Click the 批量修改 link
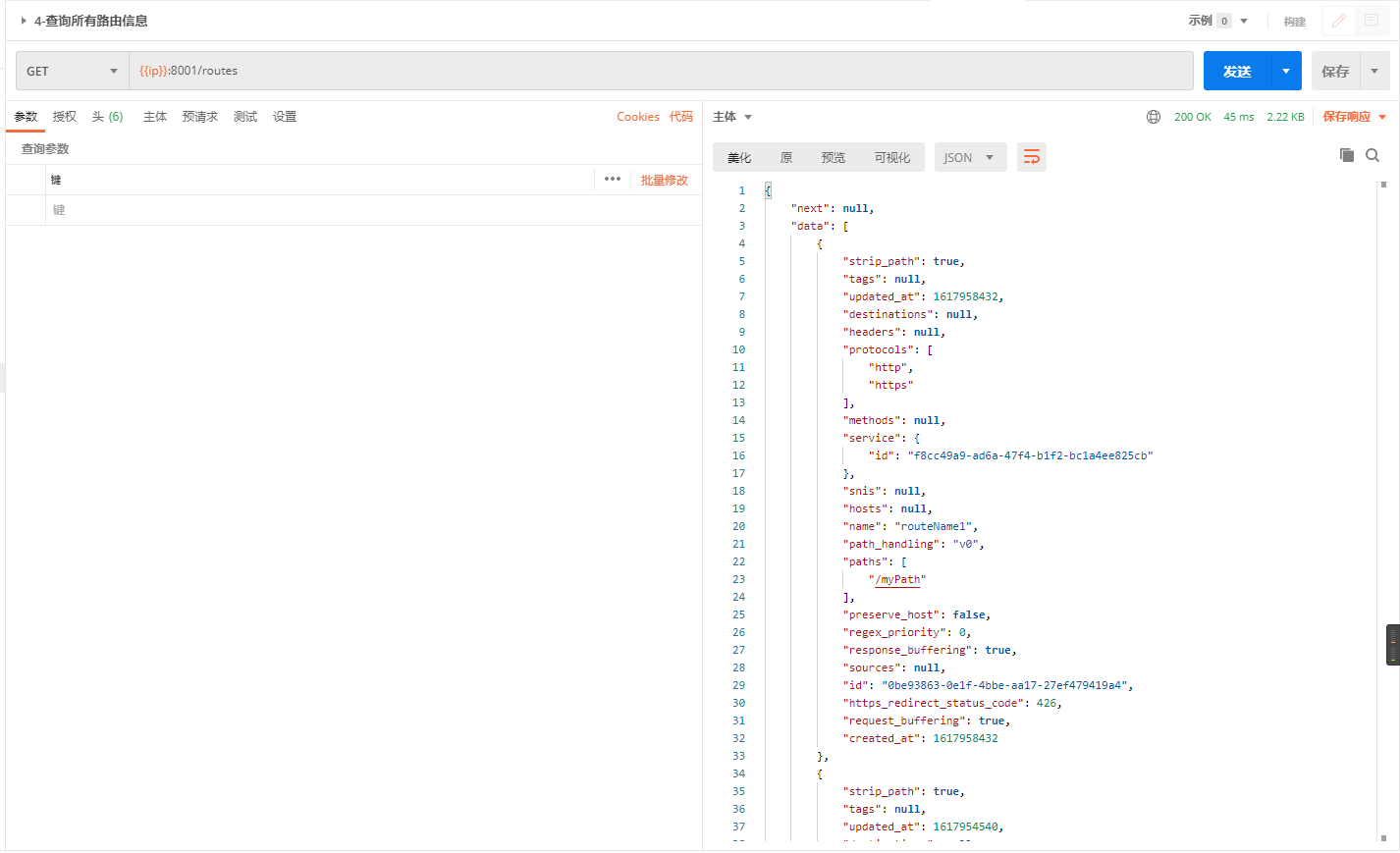1400x853 pixels. pyautogui.click(x=665, y=180)
